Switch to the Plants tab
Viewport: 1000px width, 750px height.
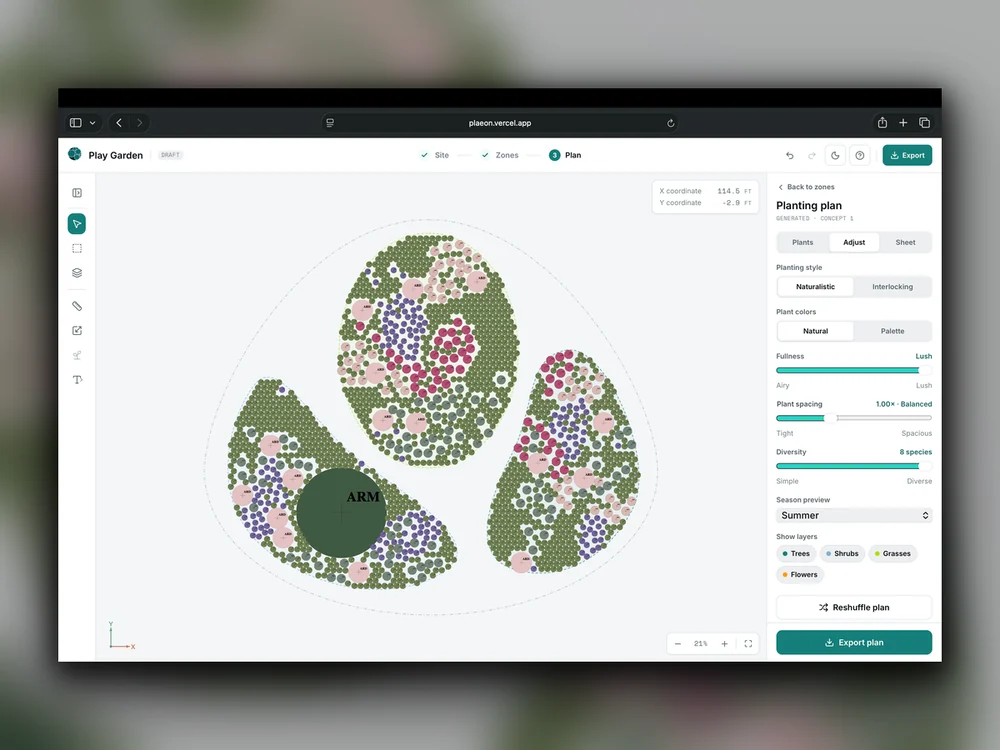tap(802, 242)
